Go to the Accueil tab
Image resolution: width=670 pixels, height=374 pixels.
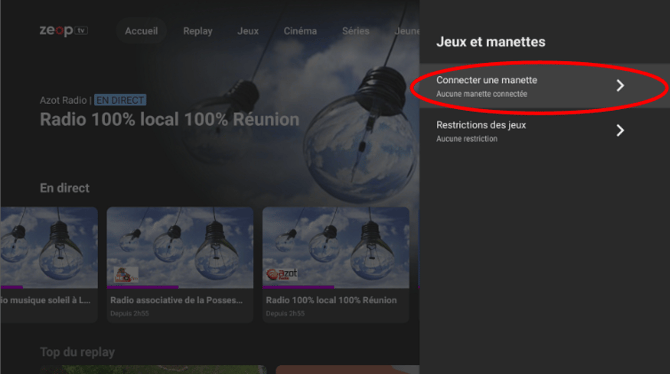coord(141,31)
